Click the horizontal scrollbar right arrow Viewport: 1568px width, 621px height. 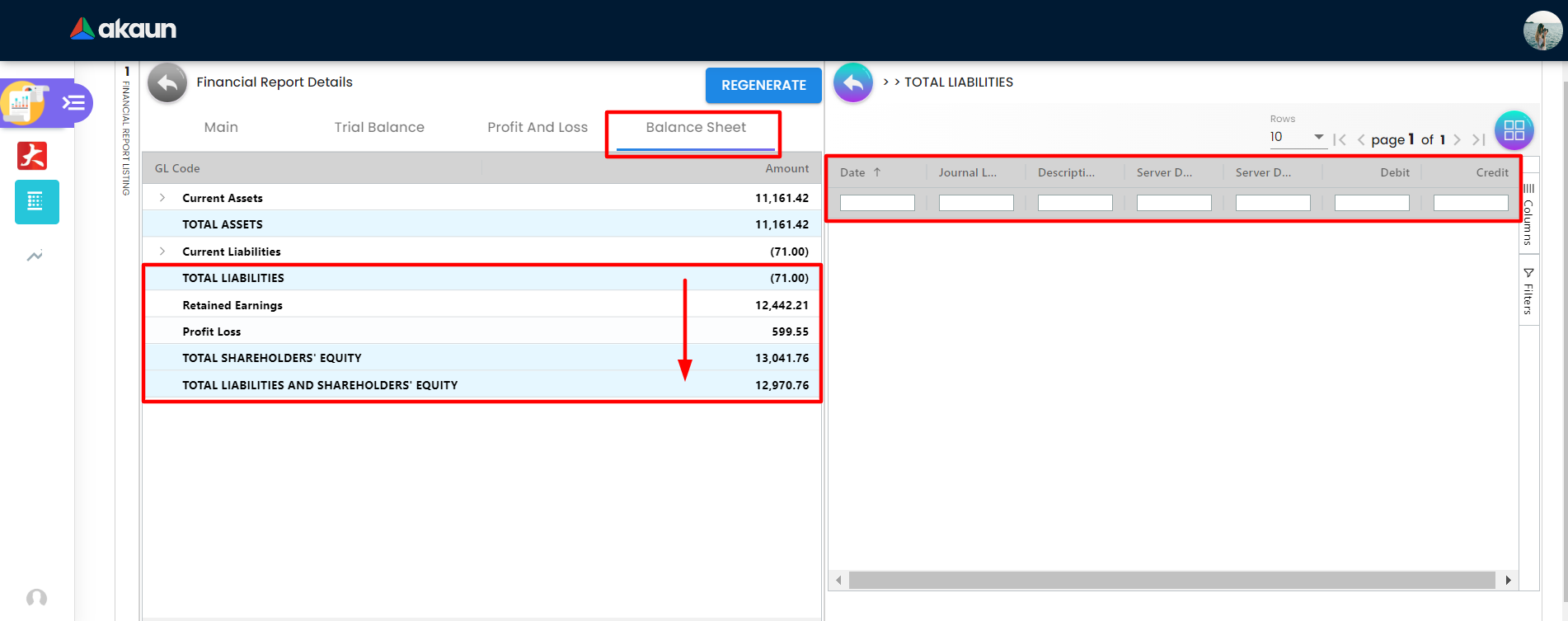(1508, 581)
